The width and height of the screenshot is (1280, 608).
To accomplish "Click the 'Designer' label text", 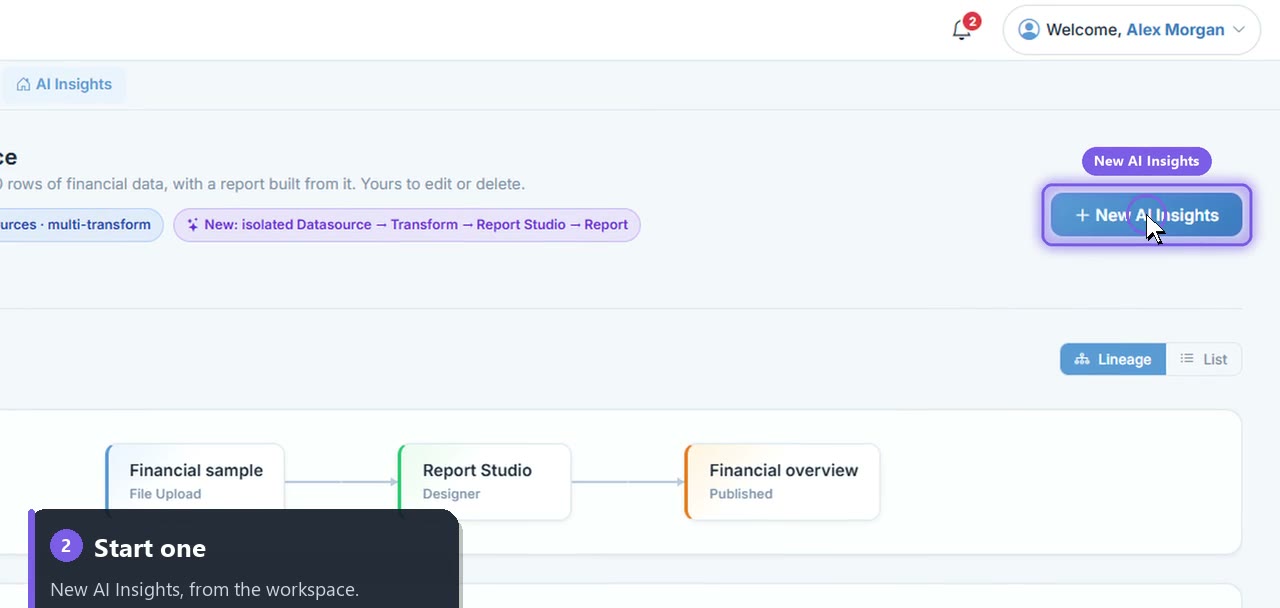I will click(452, 494).
